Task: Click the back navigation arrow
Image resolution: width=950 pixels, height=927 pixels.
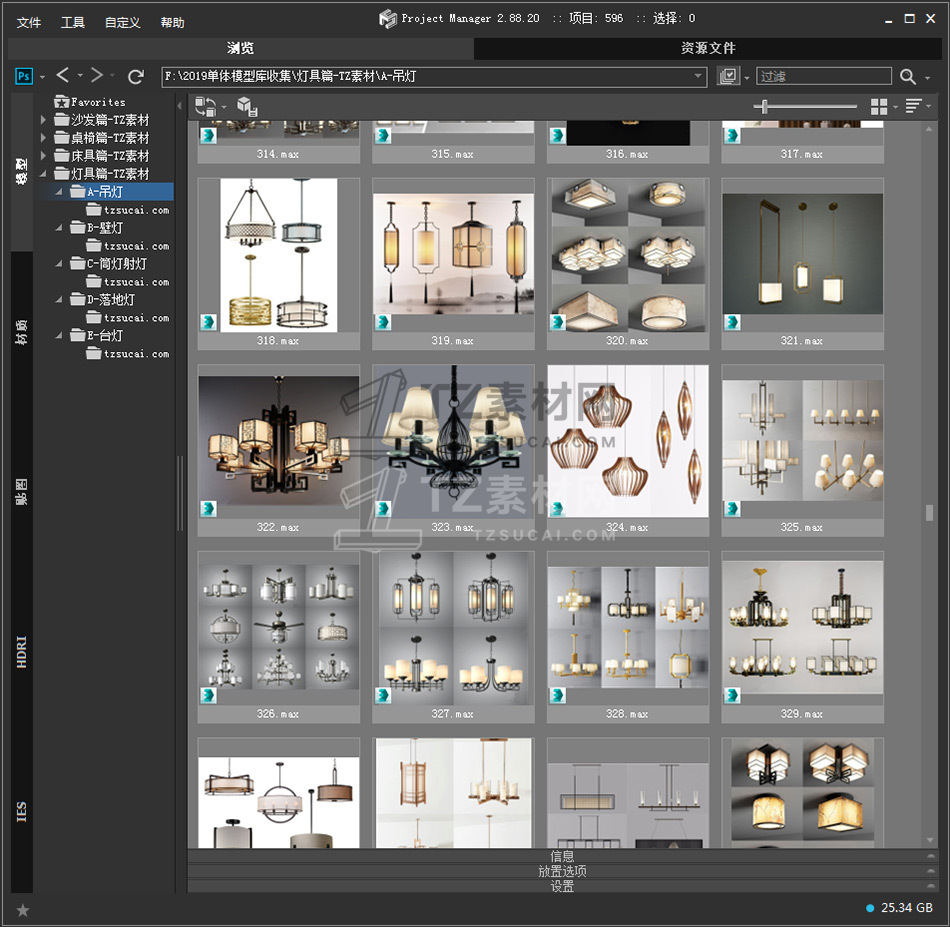Action: (x=63, y=76)
